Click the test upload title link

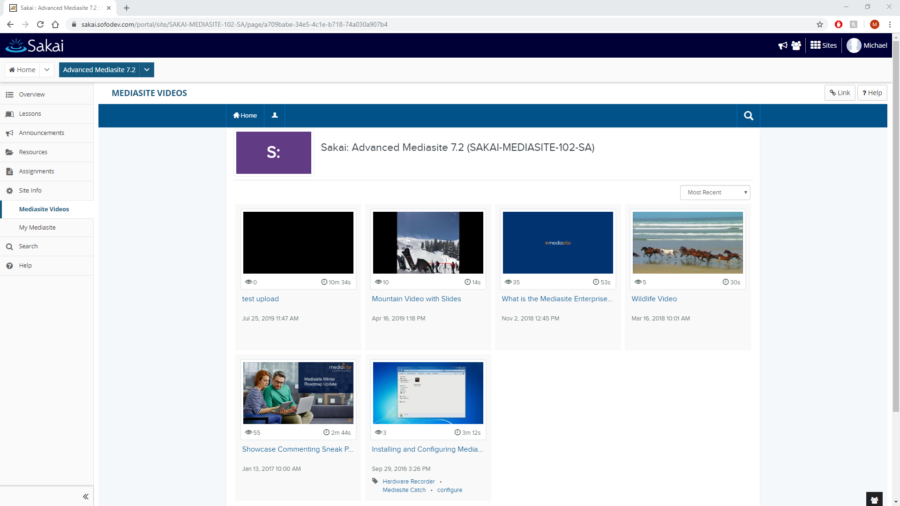pyautogui.click(x=261, y=299)
